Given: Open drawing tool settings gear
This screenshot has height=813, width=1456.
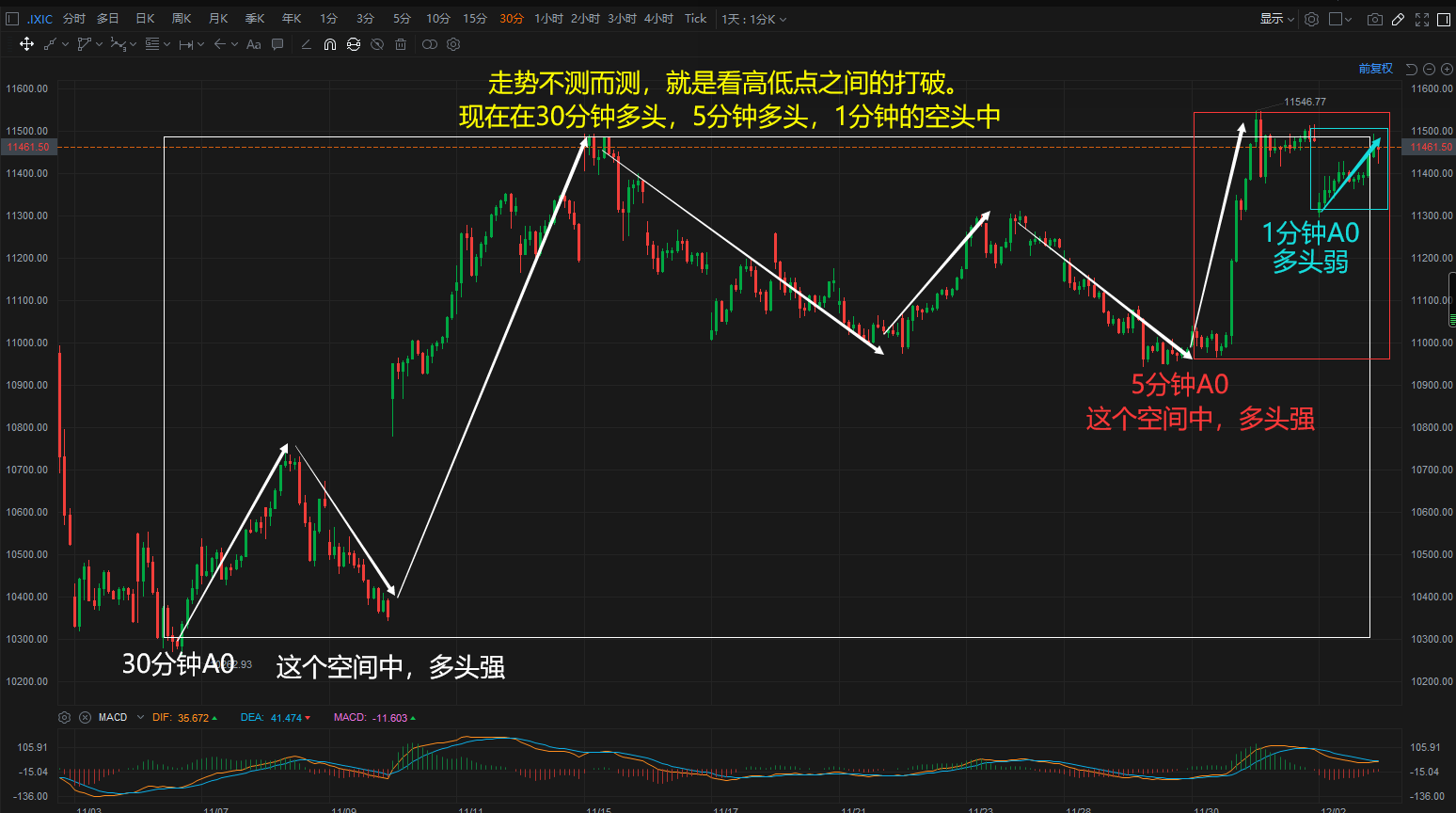Looking at the screenshot, I should [x=453, y=44].
